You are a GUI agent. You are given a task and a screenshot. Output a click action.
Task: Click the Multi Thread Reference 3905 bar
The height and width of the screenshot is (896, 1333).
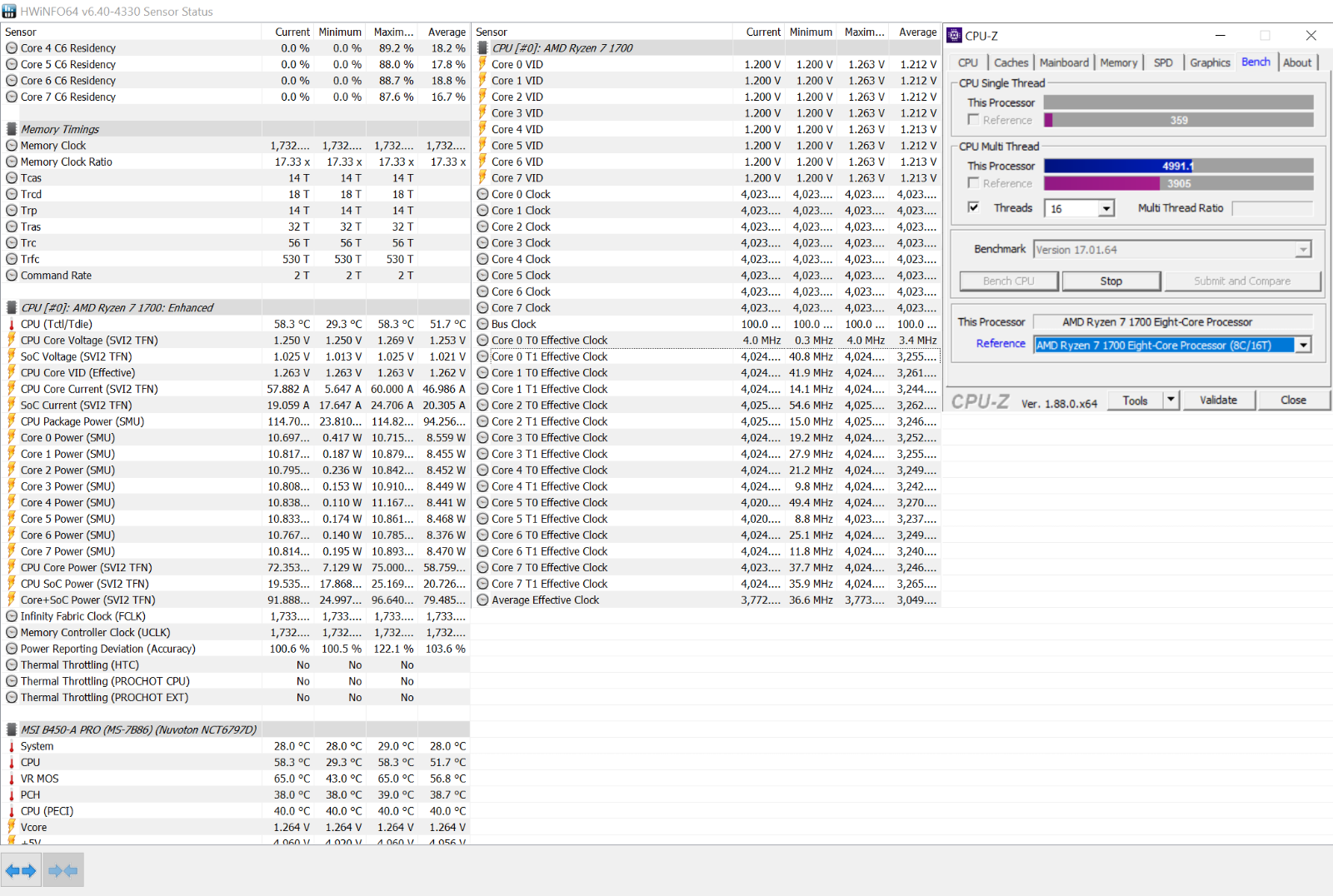pyautogui.click(x=1178, y=183)
